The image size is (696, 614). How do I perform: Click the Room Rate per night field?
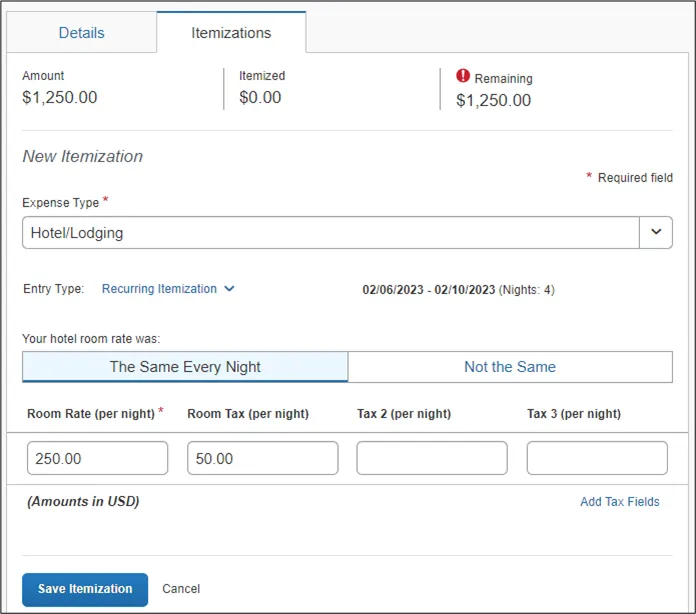click(x=97, y=458)
